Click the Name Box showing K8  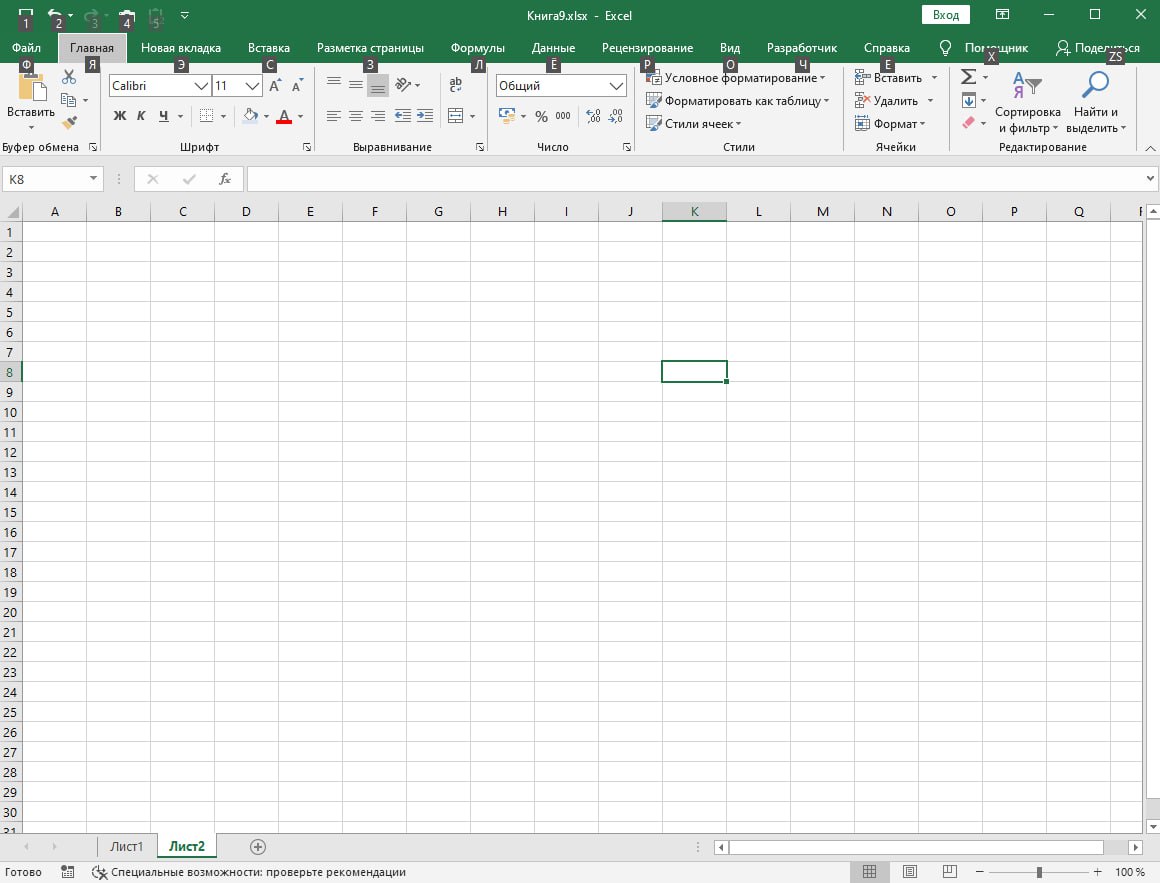[x=45, y=179]
